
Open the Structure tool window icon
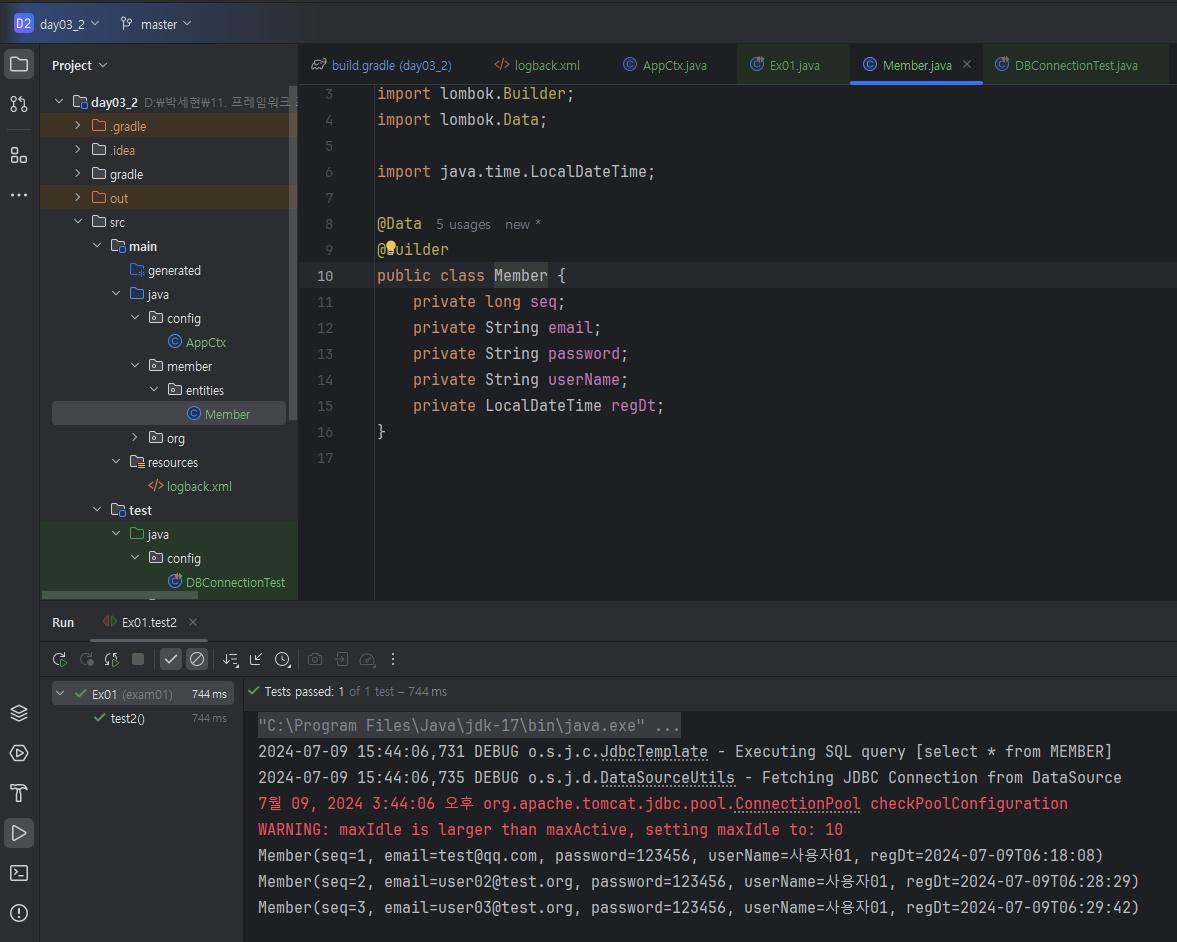19,155
